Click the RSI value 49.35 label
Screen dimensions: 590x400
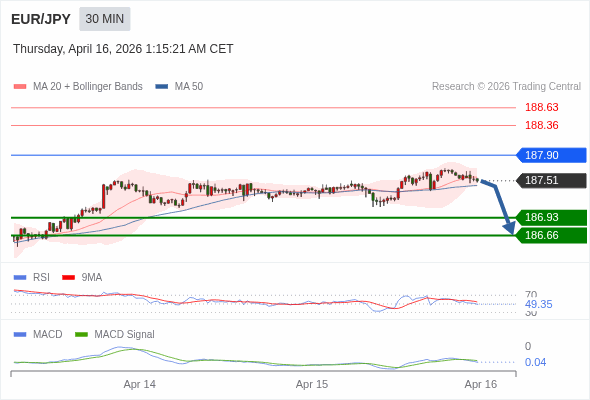538,304
